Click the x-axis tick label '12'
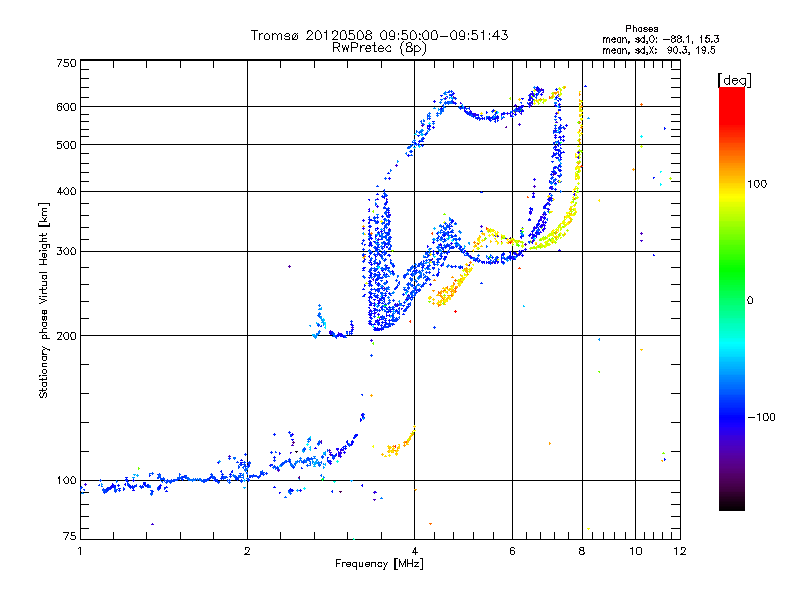 pyautogui.click(x=680, y=551)
